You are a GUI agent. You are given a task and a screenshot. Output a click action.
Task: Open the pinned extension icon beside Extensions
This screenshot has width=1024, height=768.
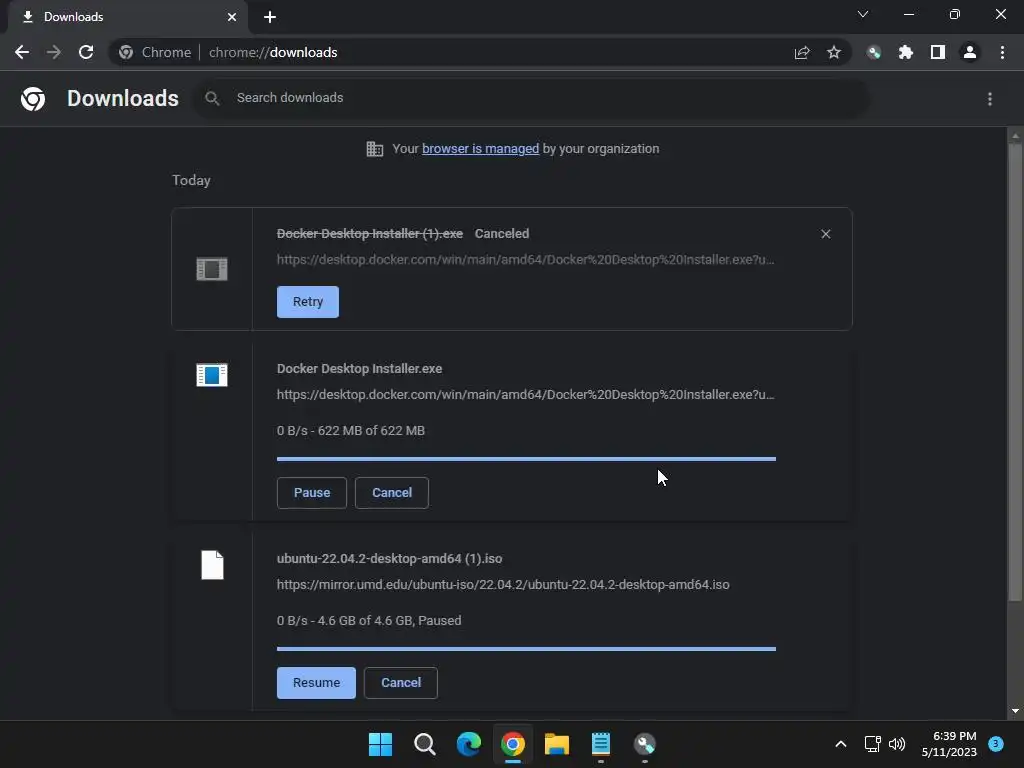[x=874, y=52]
